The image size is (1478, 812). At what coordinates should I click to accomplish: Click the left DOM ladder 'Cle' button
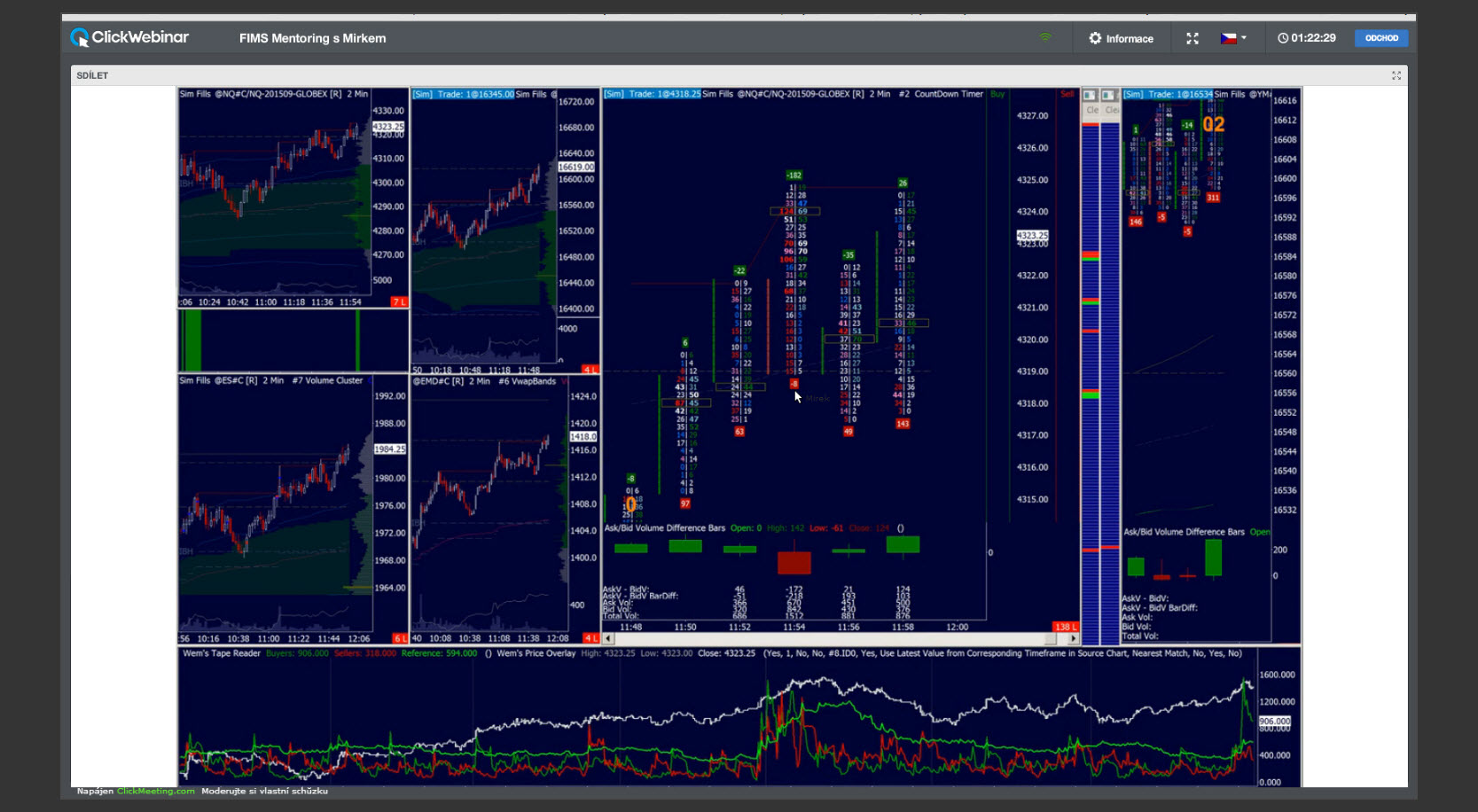pos(1091,110)
